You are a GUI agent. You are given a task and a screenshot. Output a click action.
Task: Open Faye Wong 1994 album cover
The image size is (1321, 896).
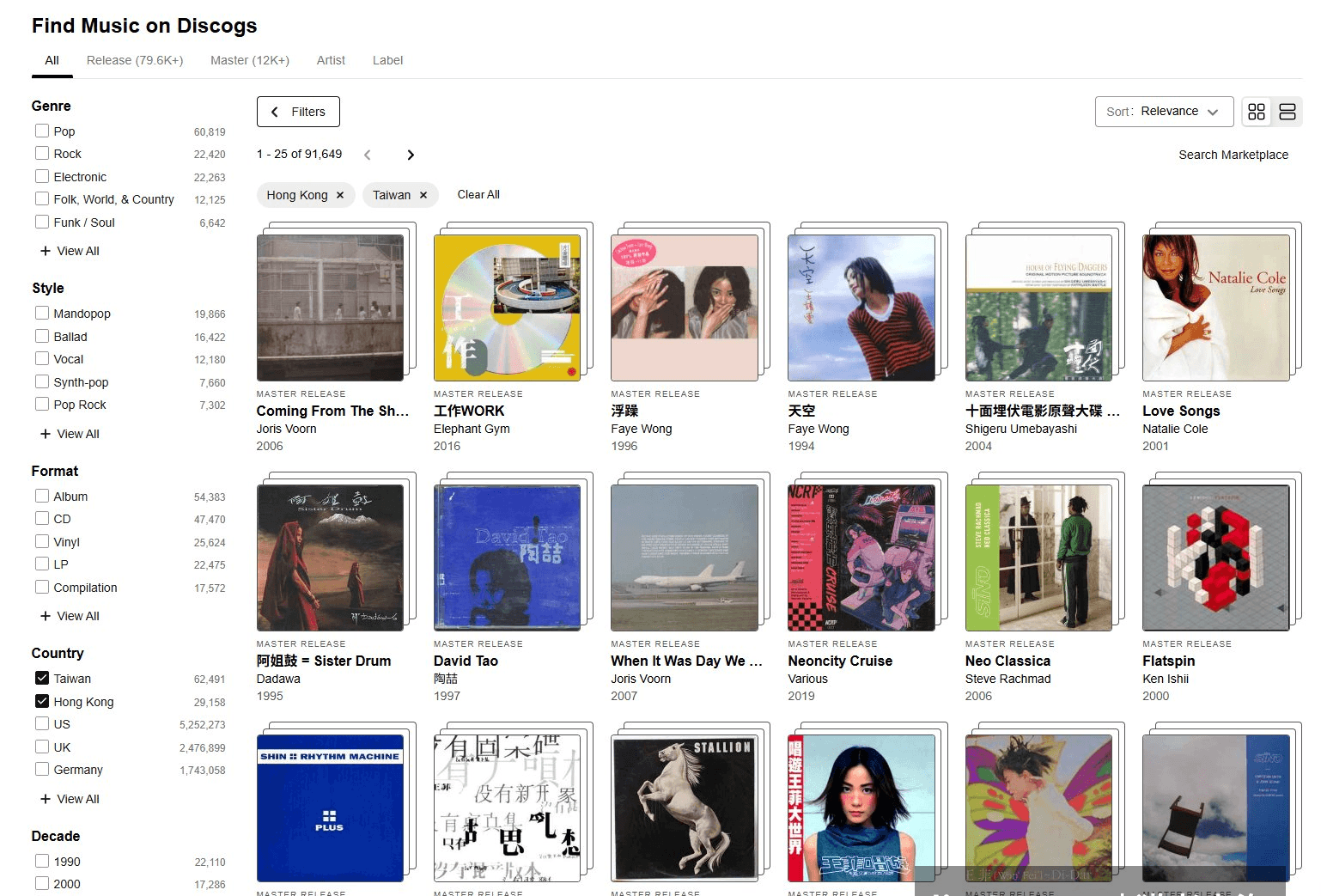coord(861,308)
